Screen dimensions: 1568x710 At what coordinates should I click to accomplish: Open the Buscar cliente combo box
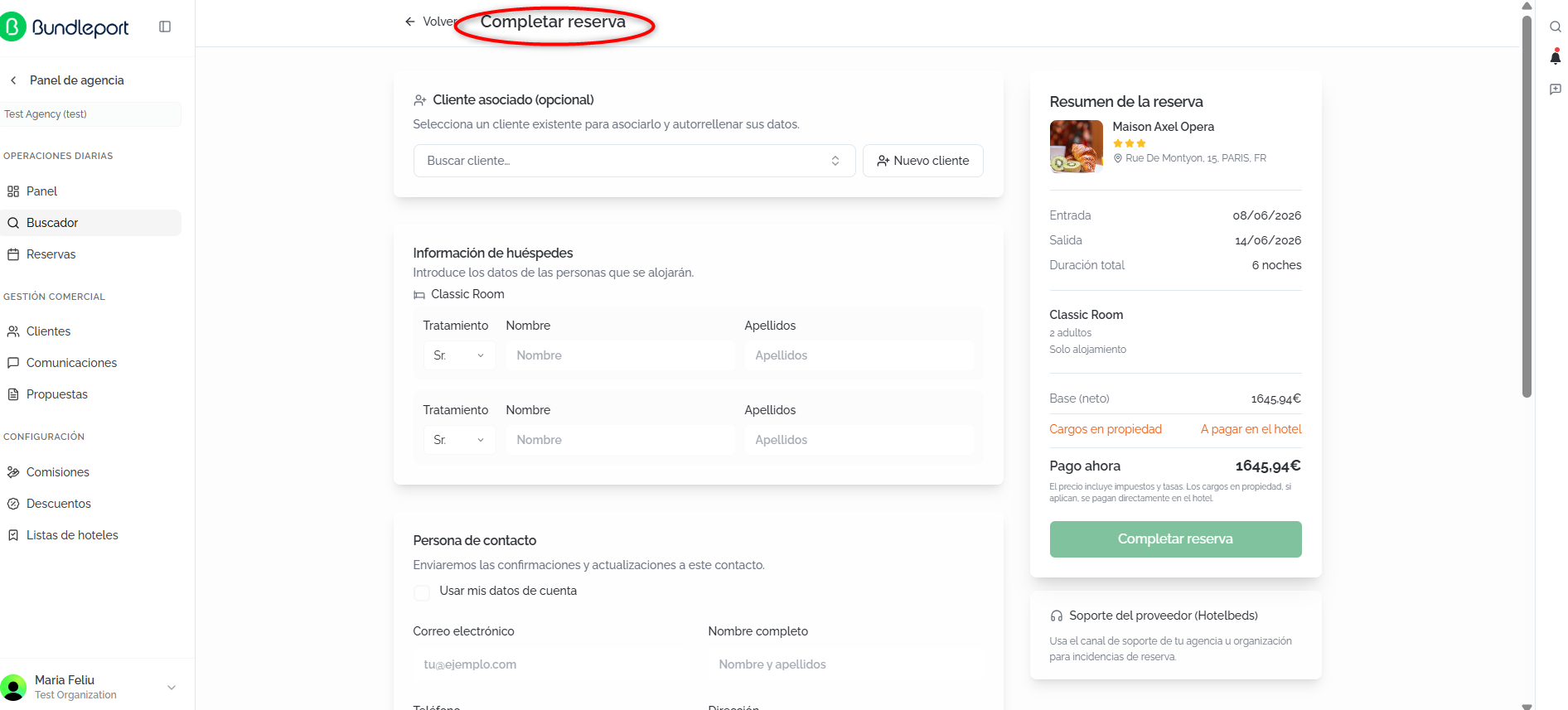tap(634, 161)
